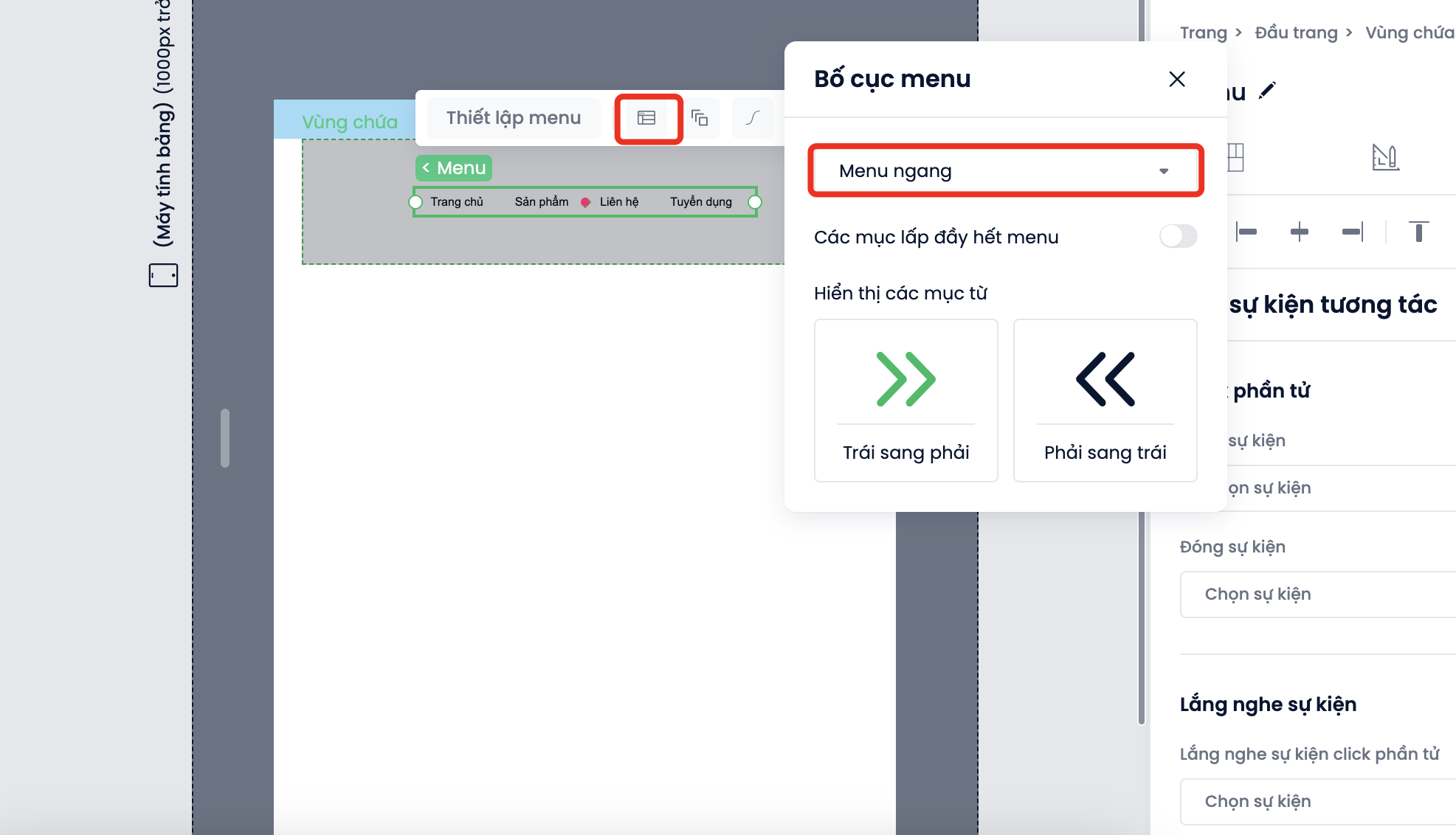Click the green '< Menu' element tag

coord(454,168)
